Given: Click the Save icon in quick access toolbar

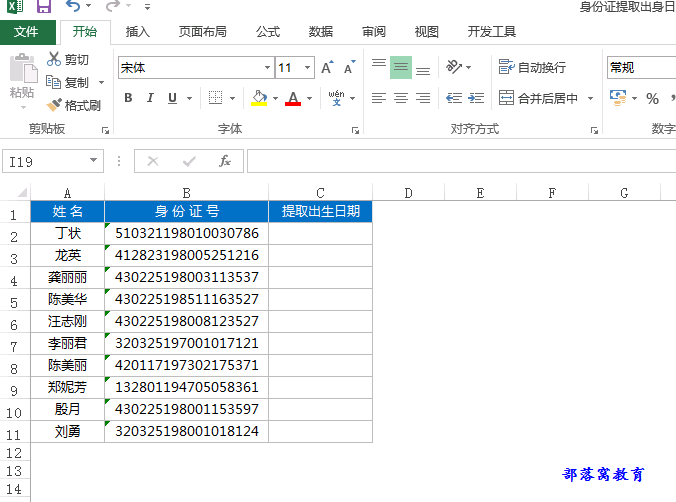Looking at the screenshot, I should pyautogui.click(x=44, y=7).
